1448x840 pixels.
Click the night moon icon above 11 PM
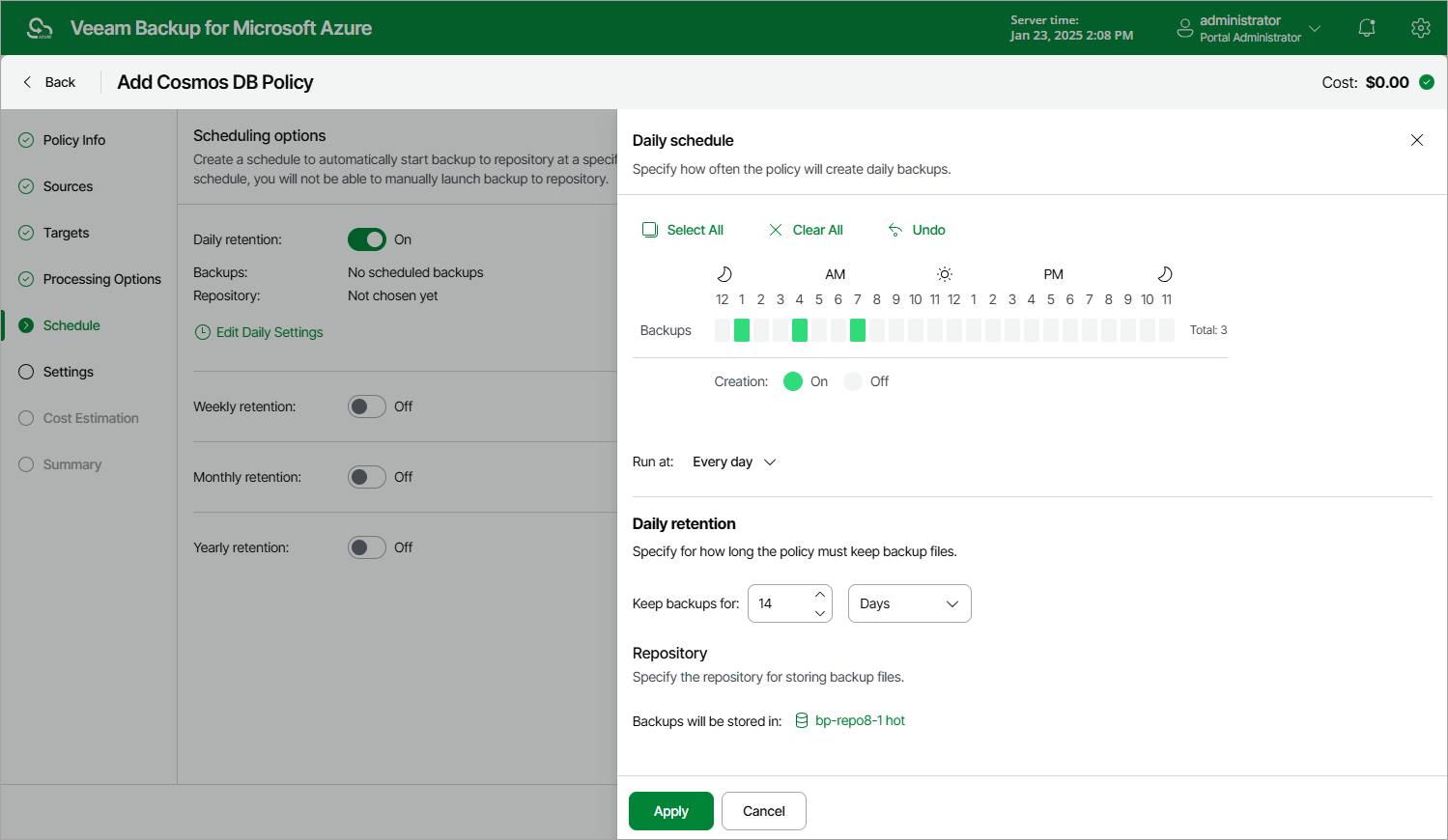click(1165, 274)
